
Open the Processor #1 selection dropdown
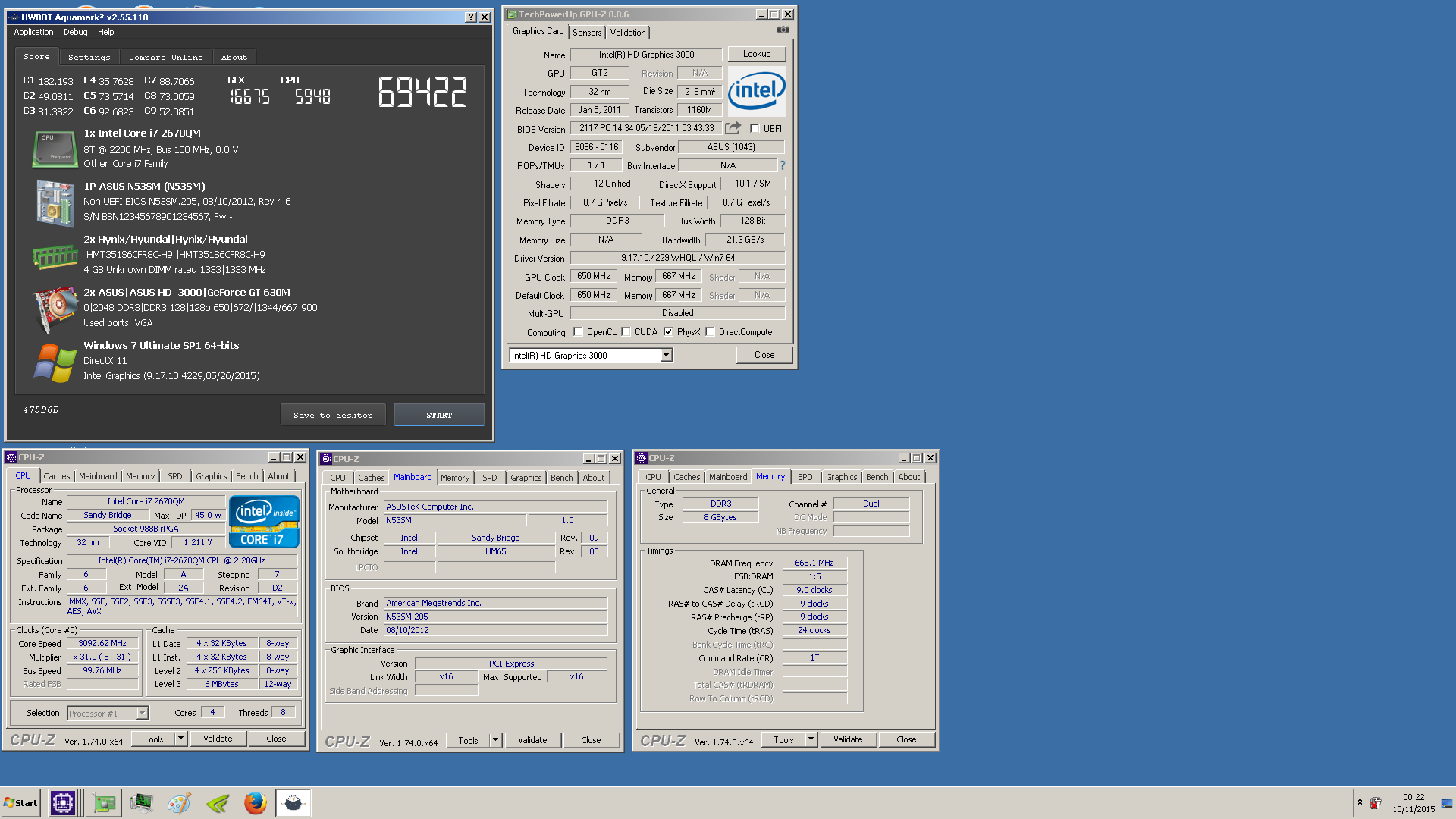point(142,714)
